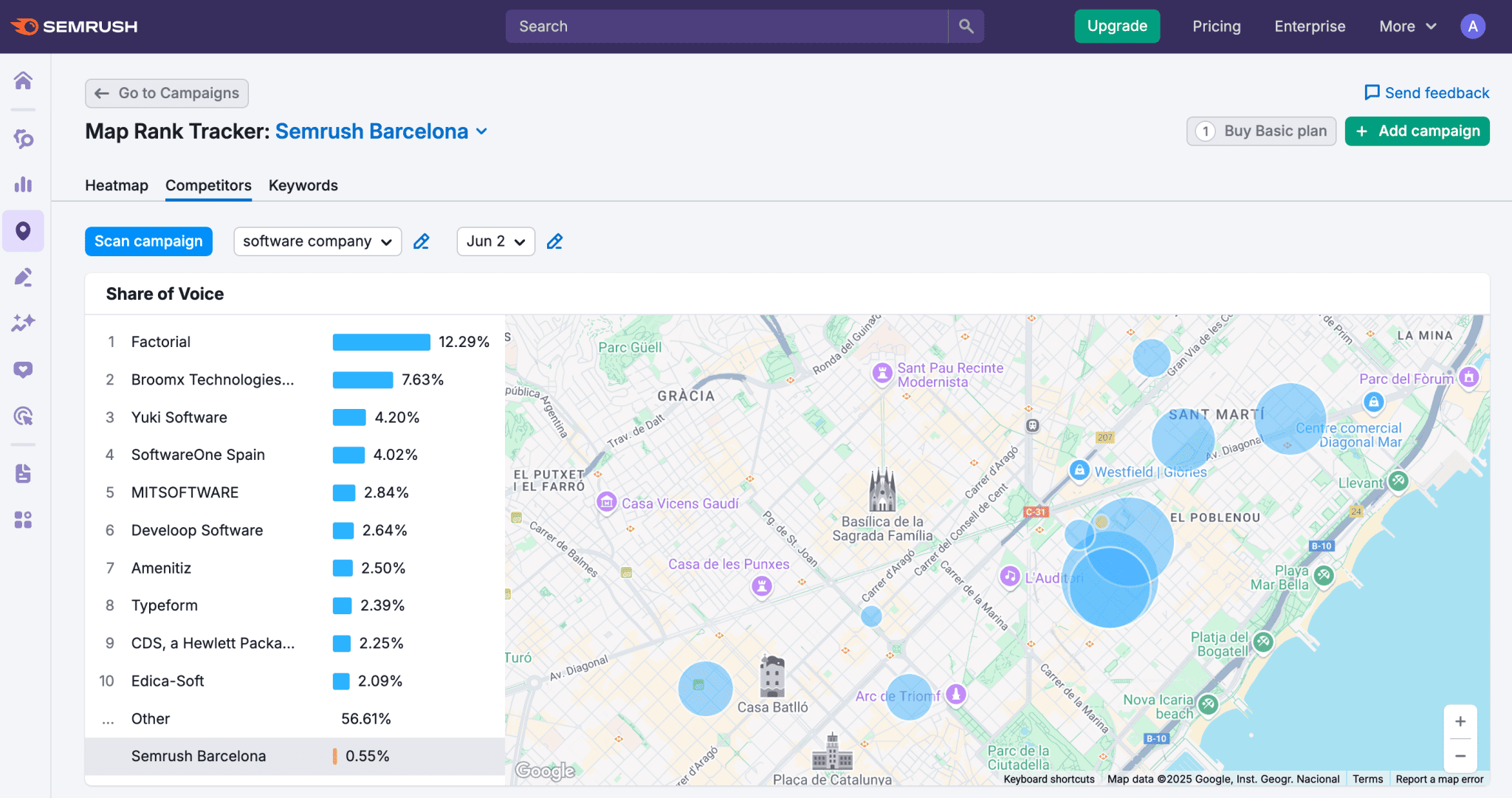Image resolution: width=1512 pixels, height=798 pixels.
Task: Select the Local map-pin icon in sidebar
Action: coord(23,230)
